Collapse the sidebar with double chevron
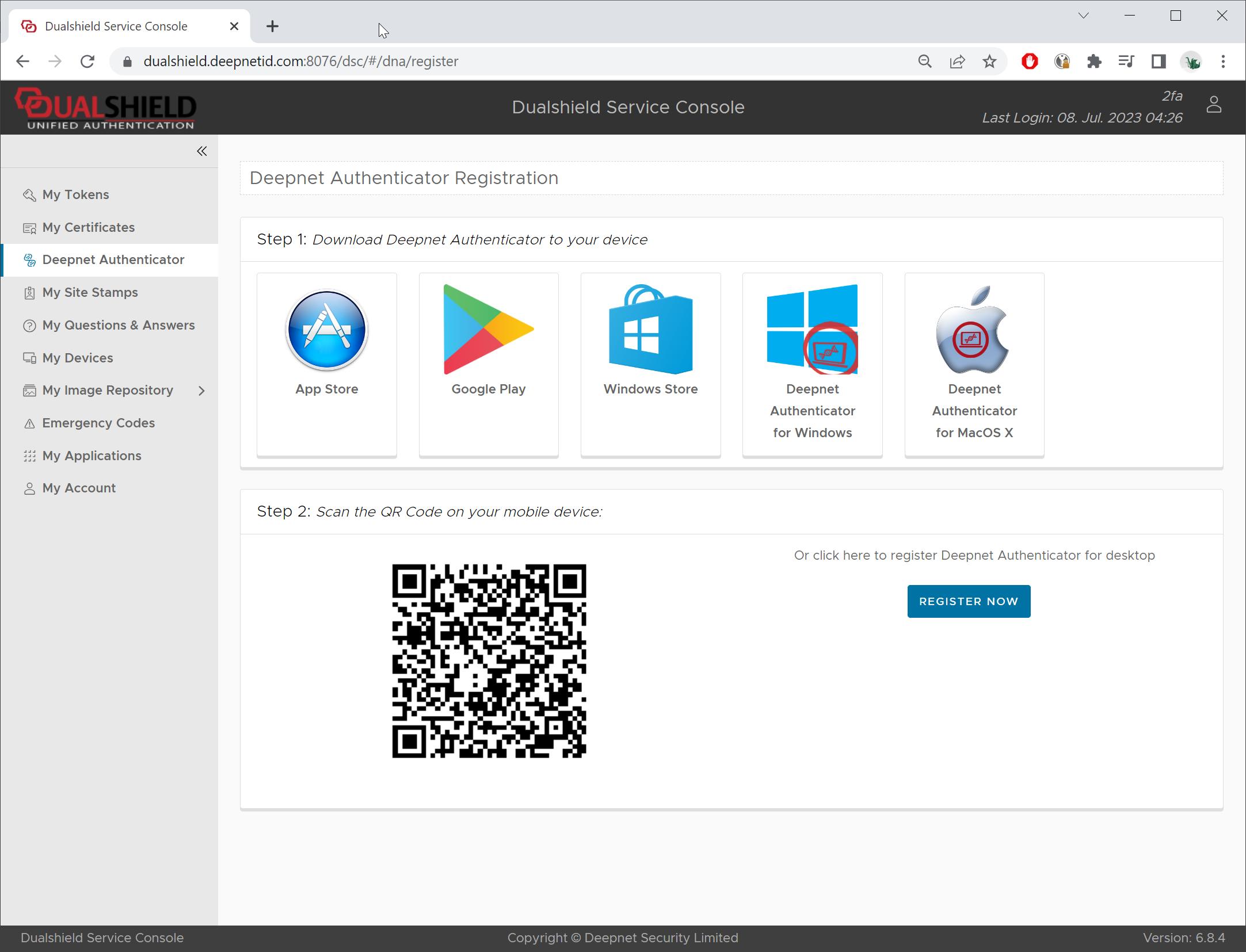The width and height of the screenshot is (1246, 952). click(201, 151)
